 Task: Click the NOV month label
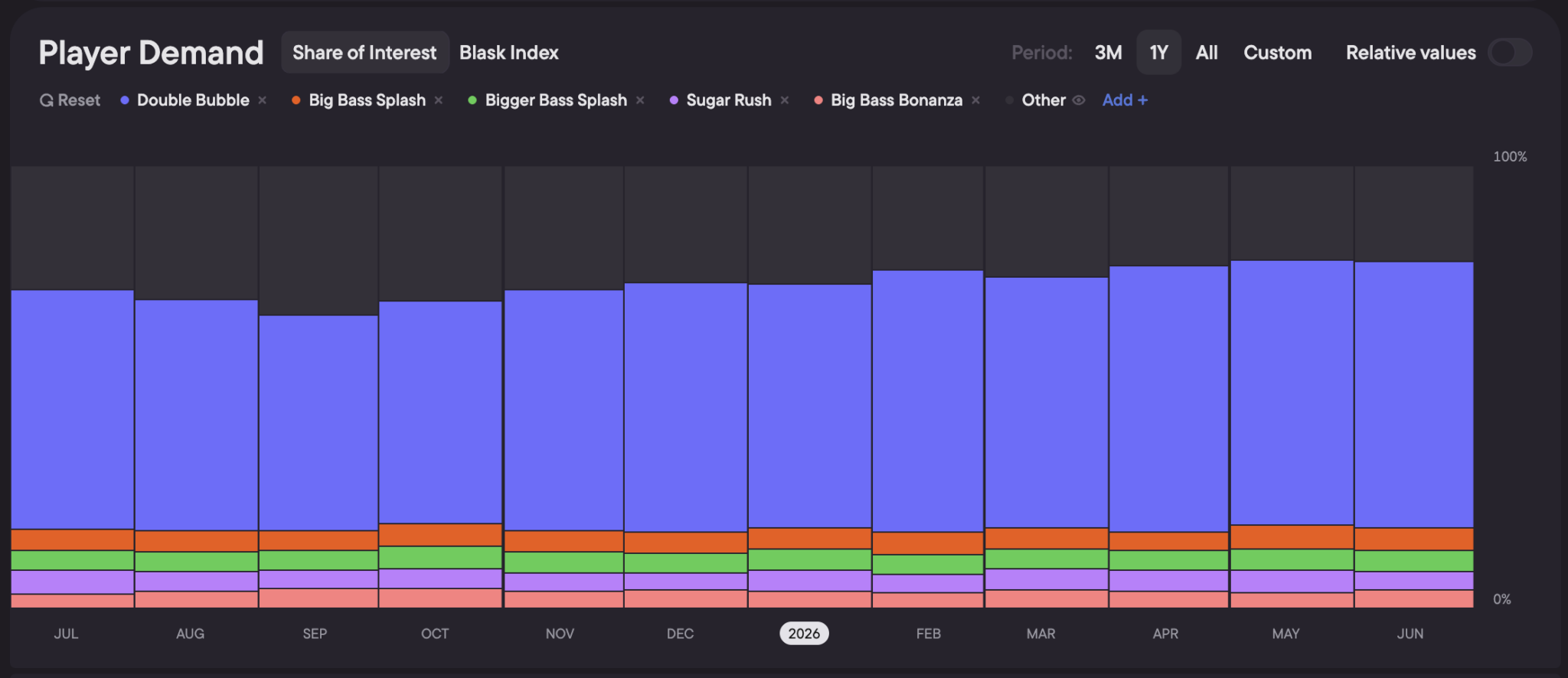coord(560,634)
